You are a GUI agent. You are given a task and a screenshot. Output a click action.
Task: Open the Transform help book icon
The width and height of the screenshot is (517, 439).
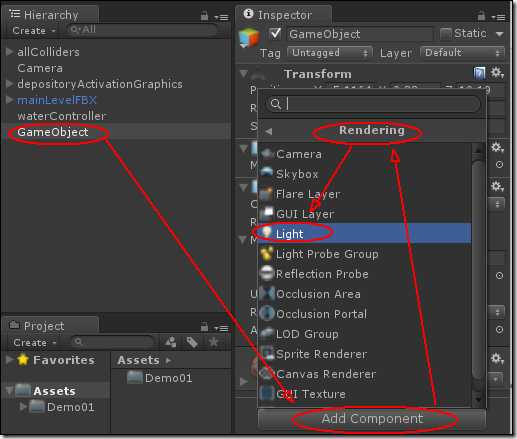[479, 73]
